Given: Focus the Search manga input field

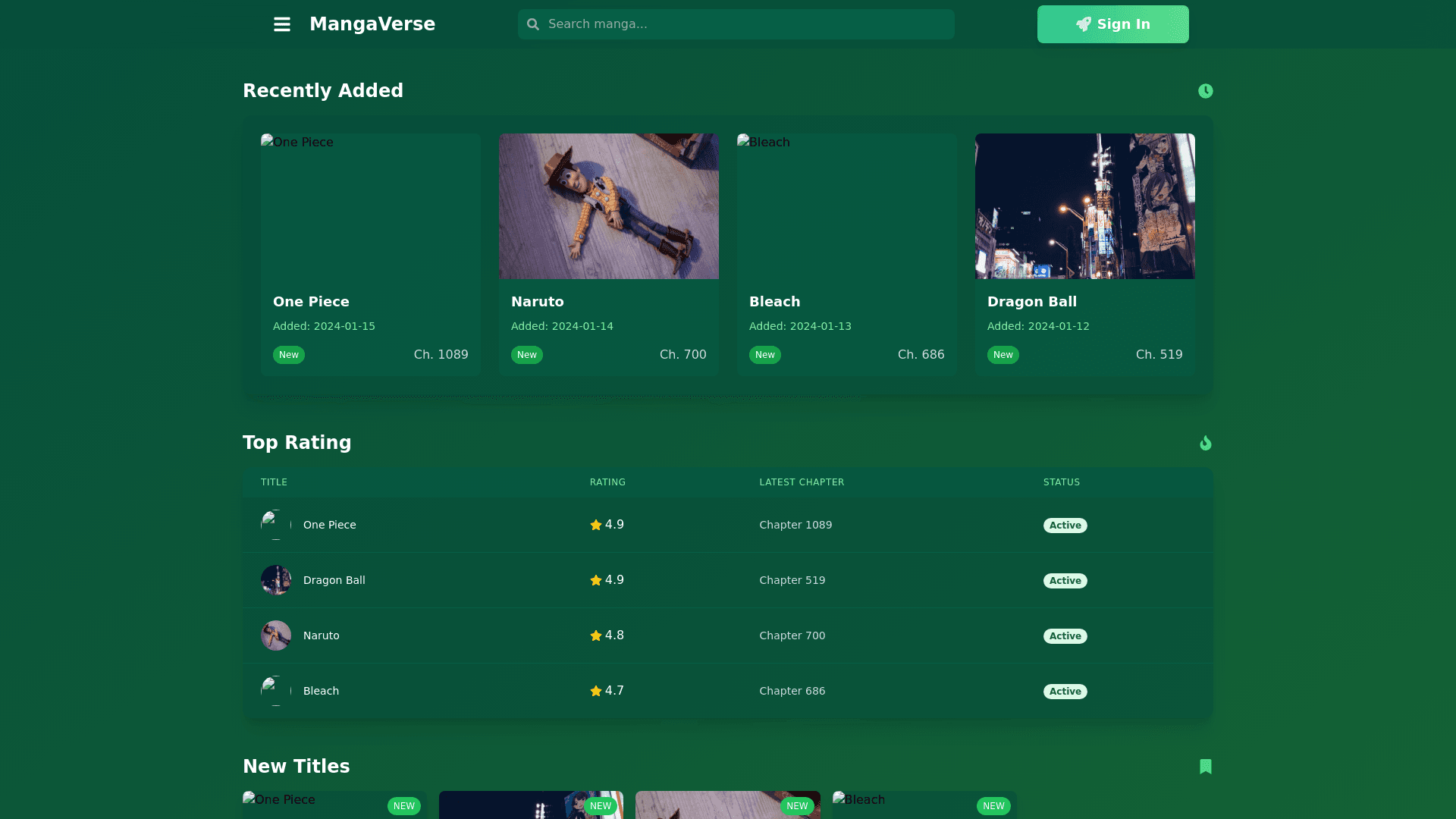Looking at the screenshot, I should coord(747,24).
